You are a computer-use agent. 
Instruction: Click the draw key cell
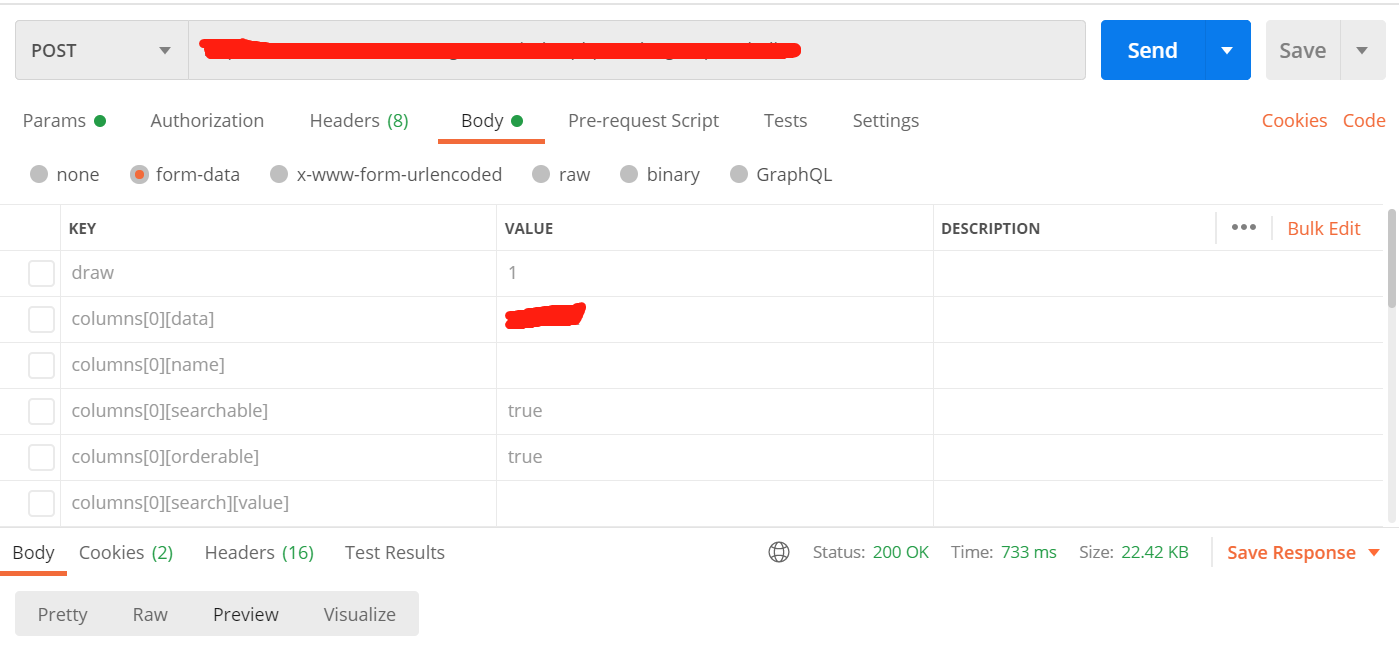pos(278,273)
